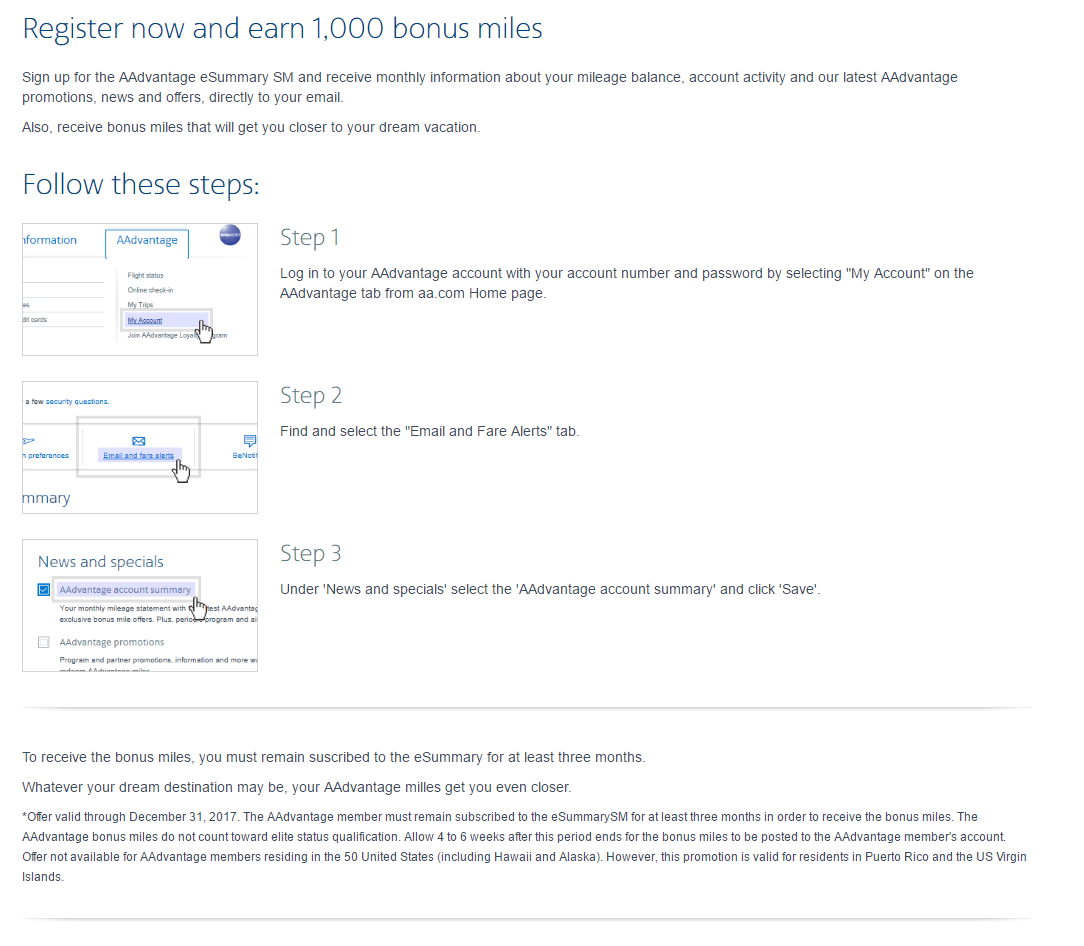This screenshot has width=1084, height=946.
Task: Click My Account link in Step 1 image
Action: point(144,320)
